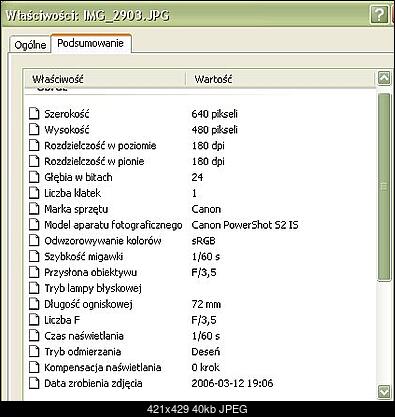Select the Marka sprzętu label
The image size is (395, 417).
tap(76, 209)
